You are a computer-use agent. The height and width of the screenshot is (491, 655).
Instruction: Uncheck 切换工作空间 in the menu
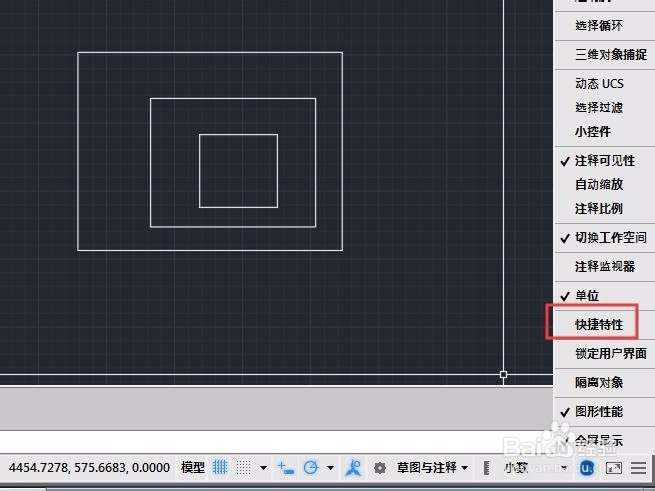point(604,238)
